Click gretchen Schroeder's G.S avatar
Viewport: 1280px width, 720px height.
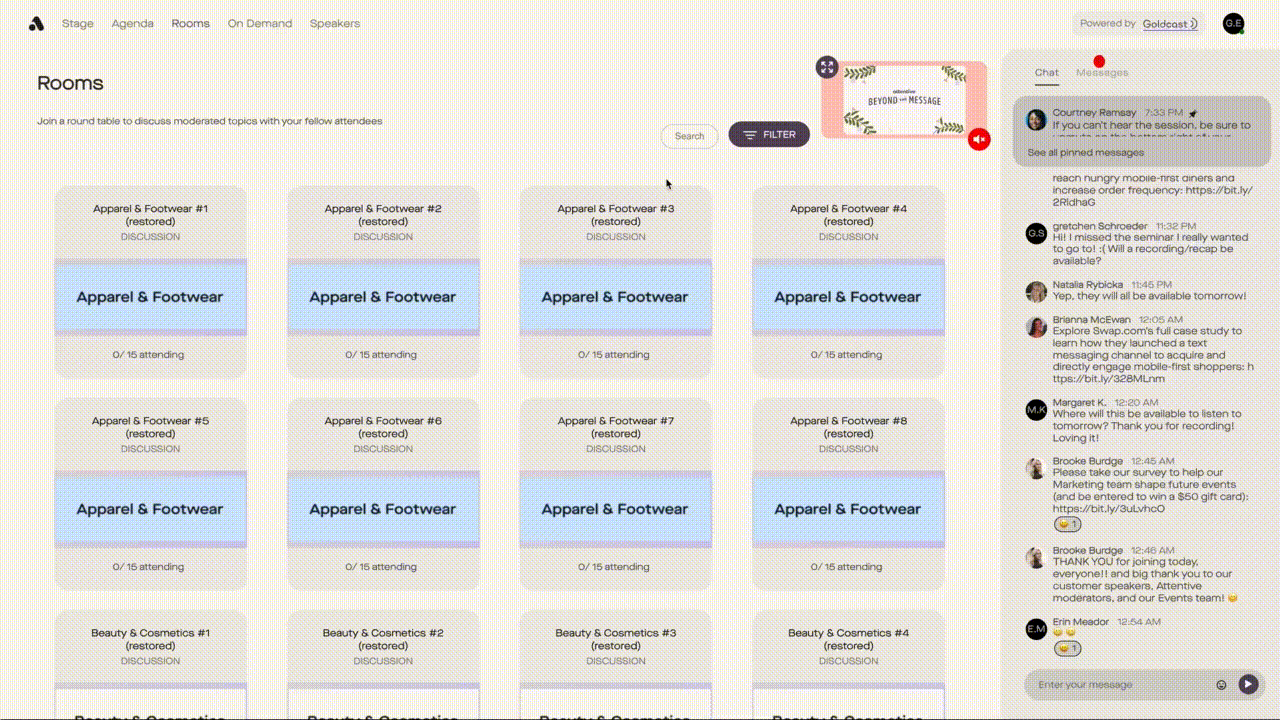click(x=1036, y=233)
